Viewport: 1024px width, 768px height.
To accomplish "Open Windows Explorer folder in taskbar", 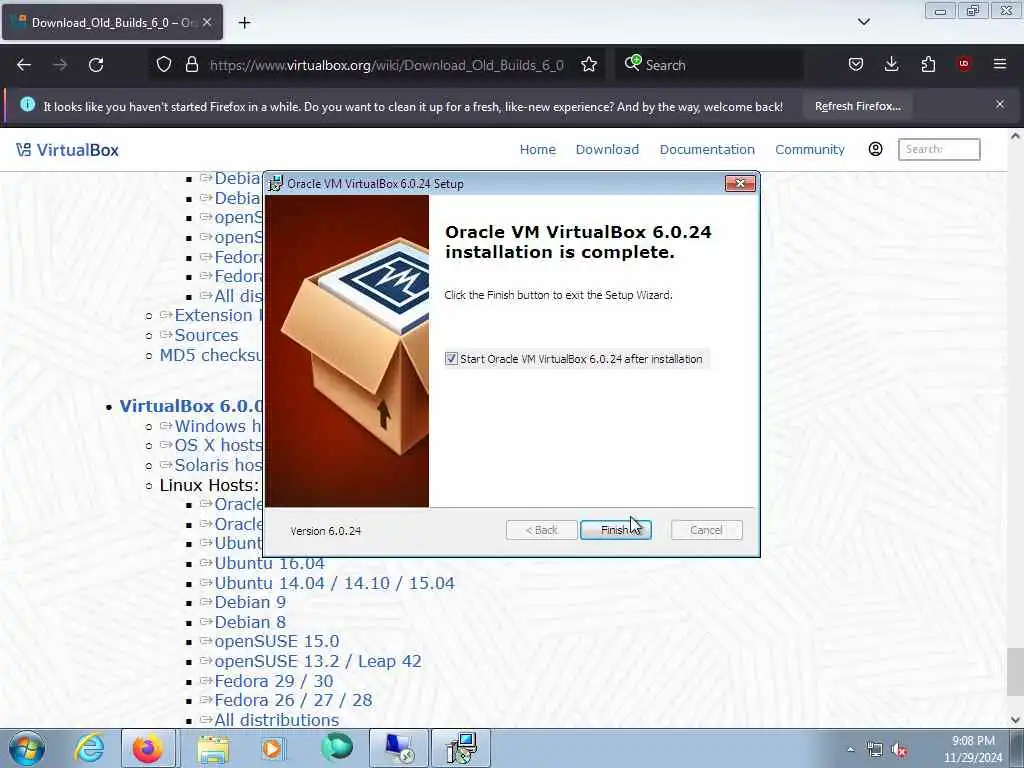I will click(x=213, y=748).
